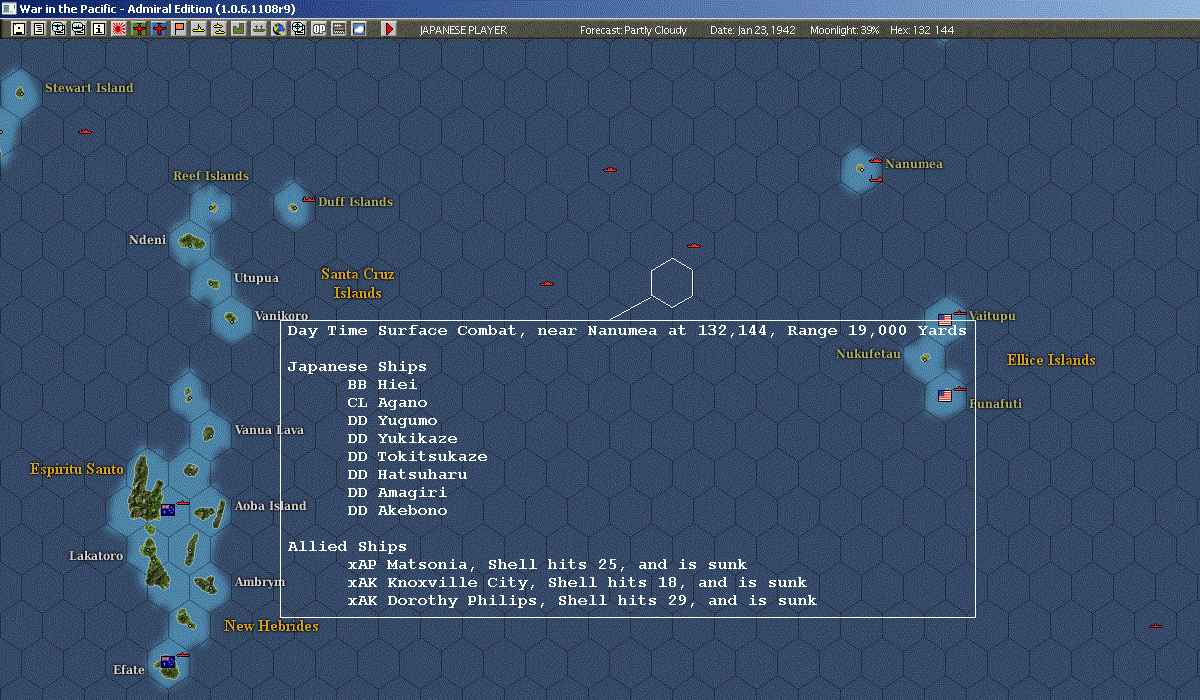Select the red ship at far right edge
The height and width of the screenshot is (700, 1200).
[x=1156, y=626]
